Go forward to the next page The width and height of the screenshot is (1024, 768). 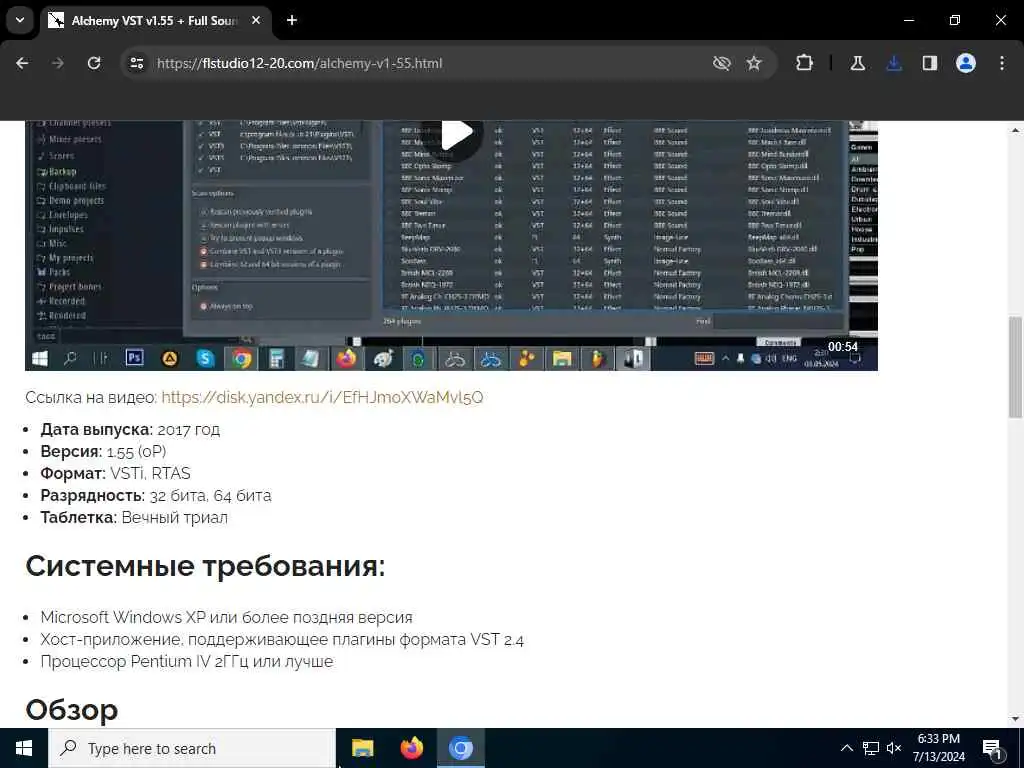pos(58,63)
